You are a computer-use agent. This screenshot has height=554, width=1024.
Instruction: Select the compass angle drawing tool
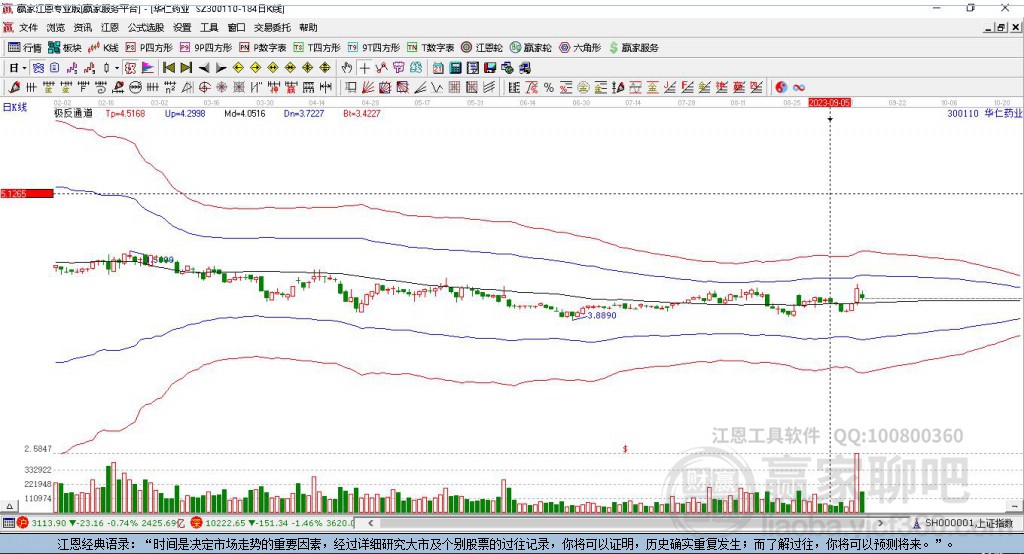[187, 88]
